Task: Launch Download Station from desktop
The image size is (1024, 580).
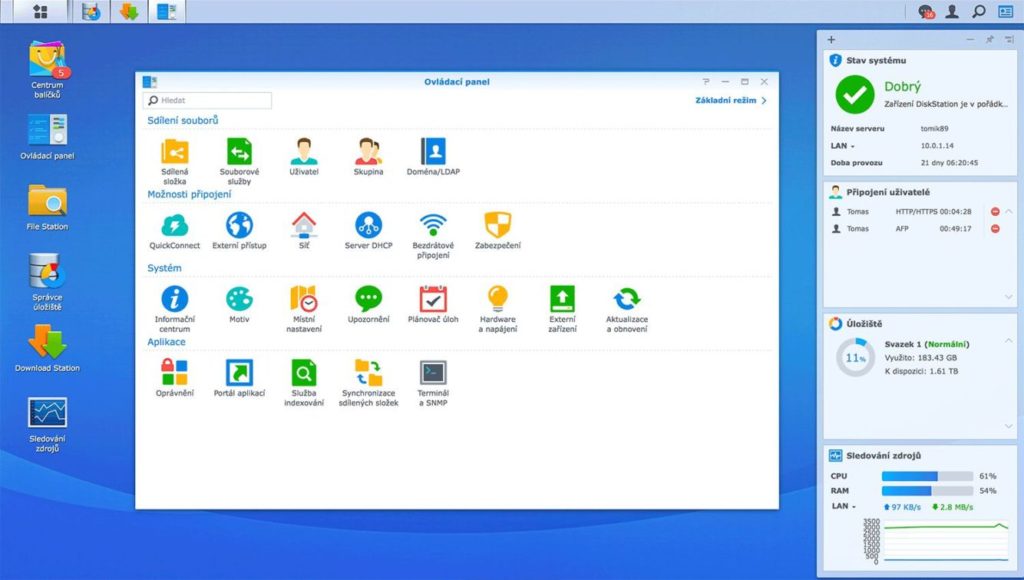Action: pyautogui.click(x=47, y=349)
